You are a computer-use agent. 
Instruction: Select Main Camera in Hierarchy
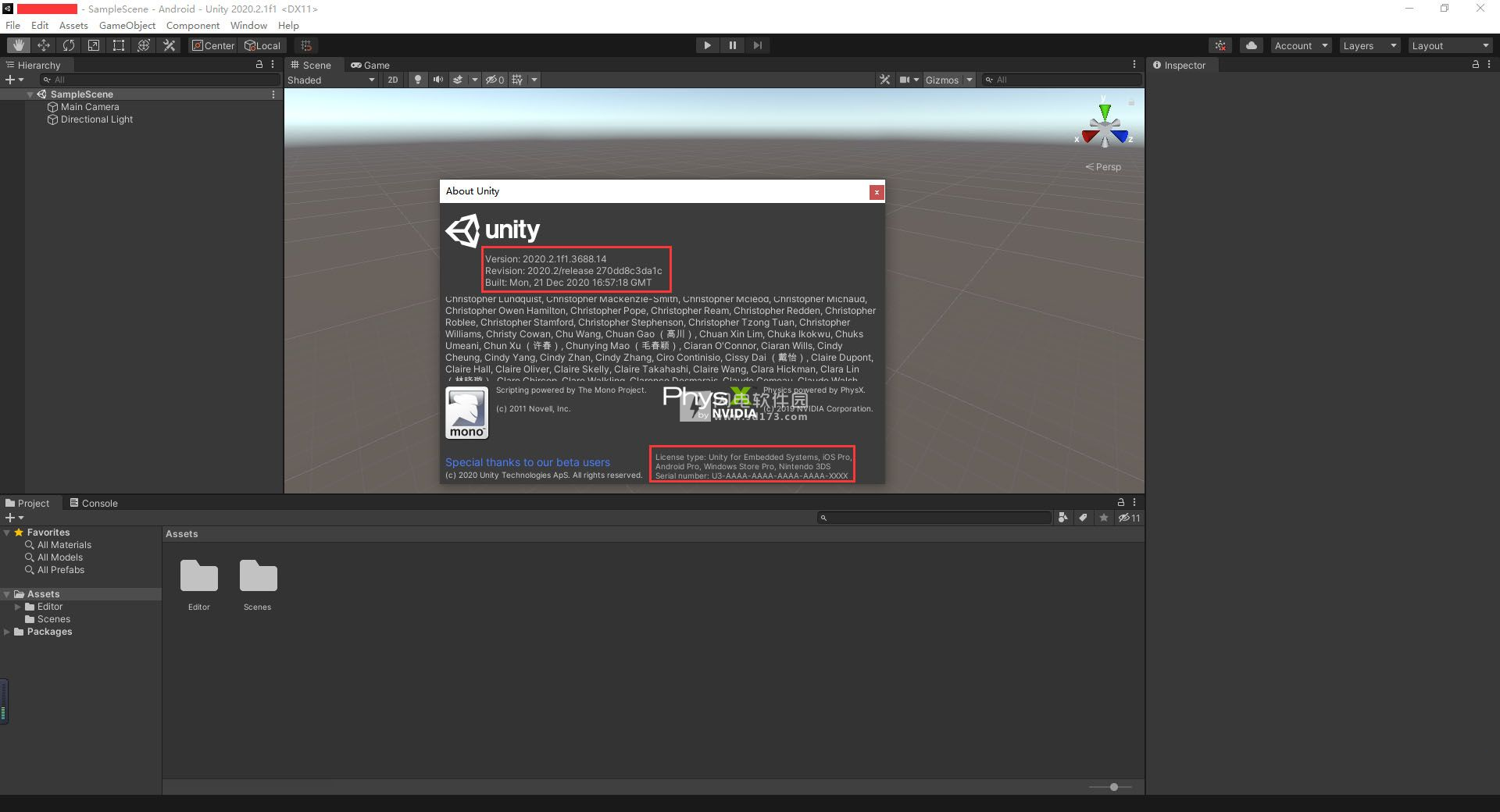pyautogui.click(x=90, y=107)
